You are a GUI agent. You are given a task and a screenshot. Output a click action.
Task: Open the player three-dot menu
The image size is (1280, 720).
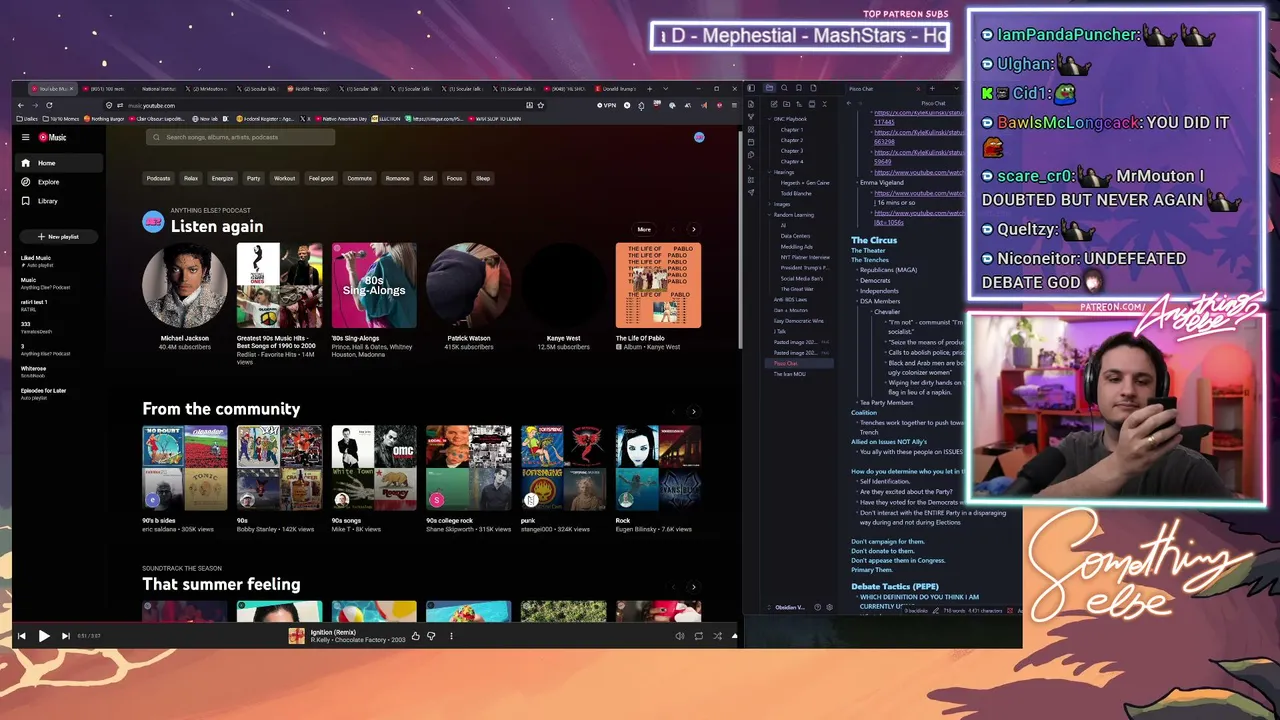click(x=451, y=636)
